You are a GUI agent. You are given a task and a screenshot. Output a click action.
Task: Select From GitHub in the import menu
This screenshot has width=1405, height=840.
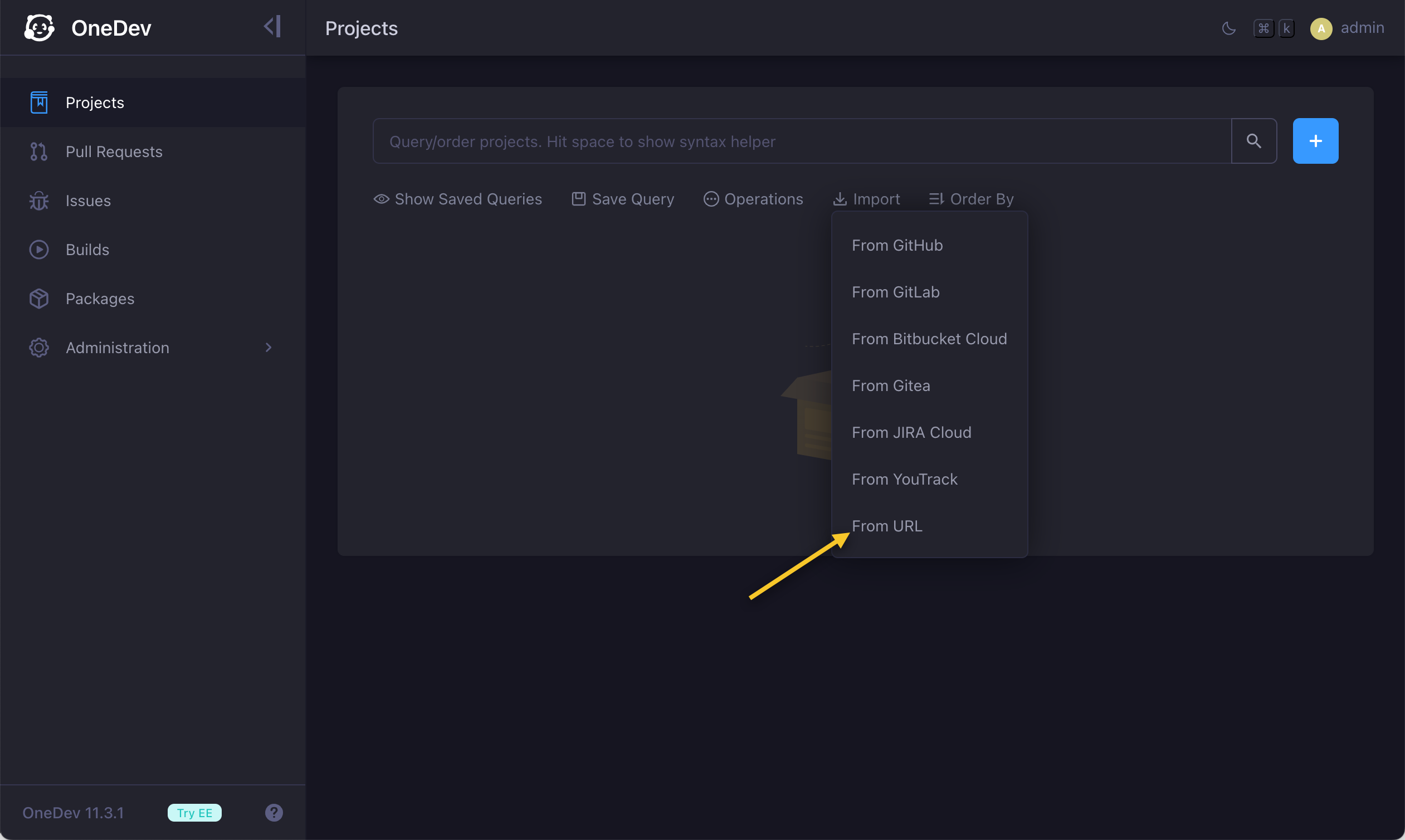point(897,245)
